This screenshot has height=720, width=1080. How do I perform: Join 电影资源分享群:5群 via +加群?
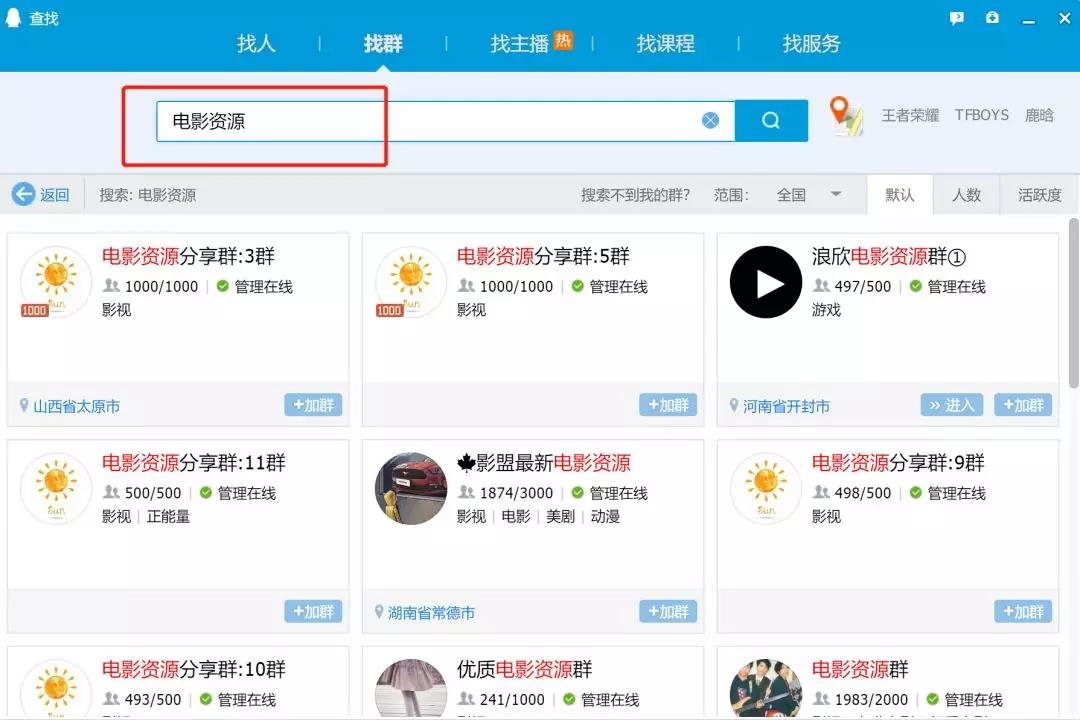(667, 405)
